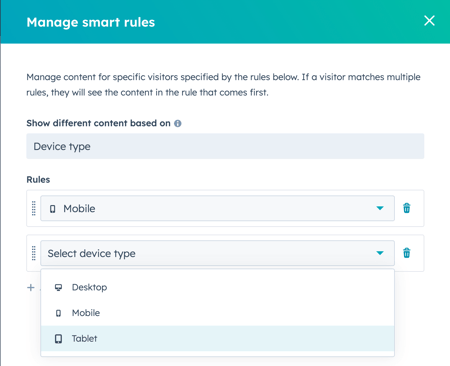Viewport: 450px width, 366px height.
Task: Collapse the Select device type dropdown
Action: coord(217,253)
